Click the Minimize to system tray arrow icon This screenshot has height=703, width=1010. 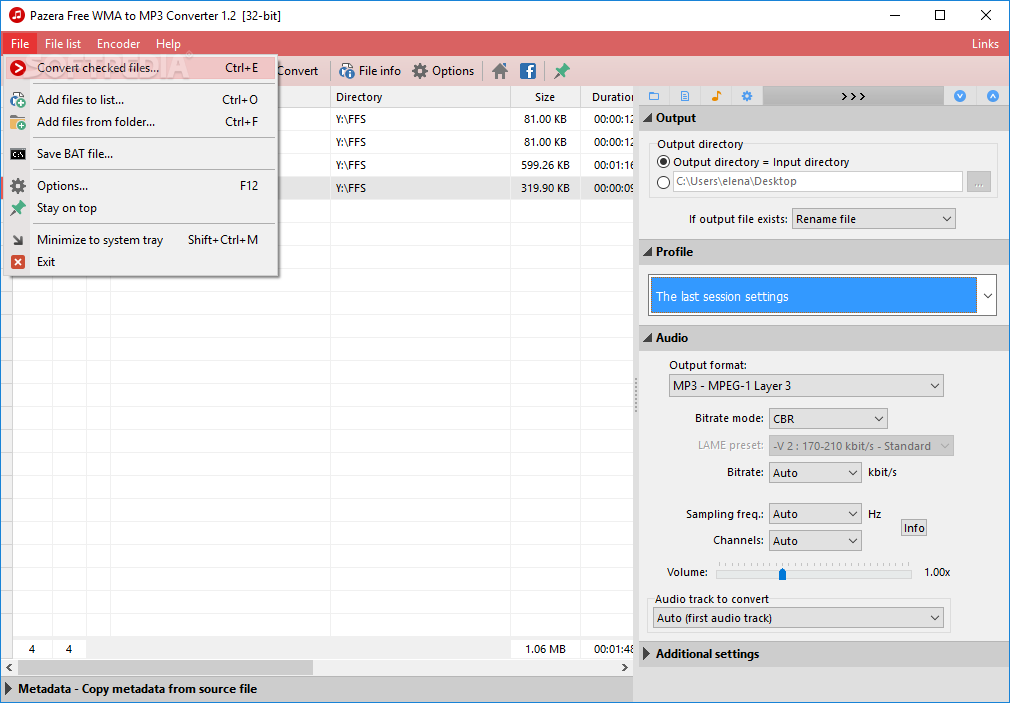[18, 240]
